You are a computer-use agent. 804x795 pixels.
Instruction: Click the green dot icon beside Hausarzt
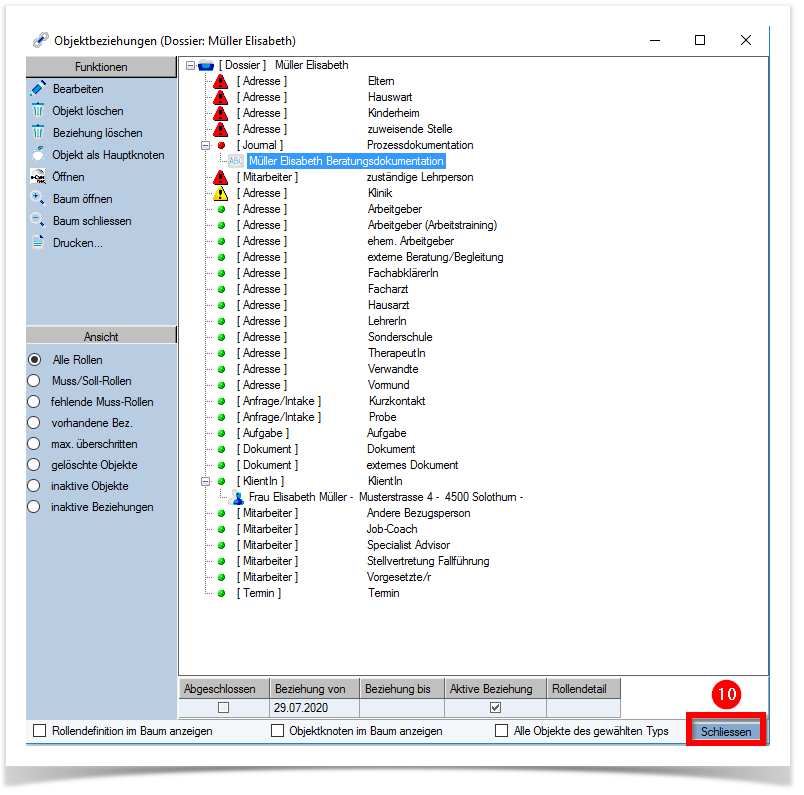point(222,305)
